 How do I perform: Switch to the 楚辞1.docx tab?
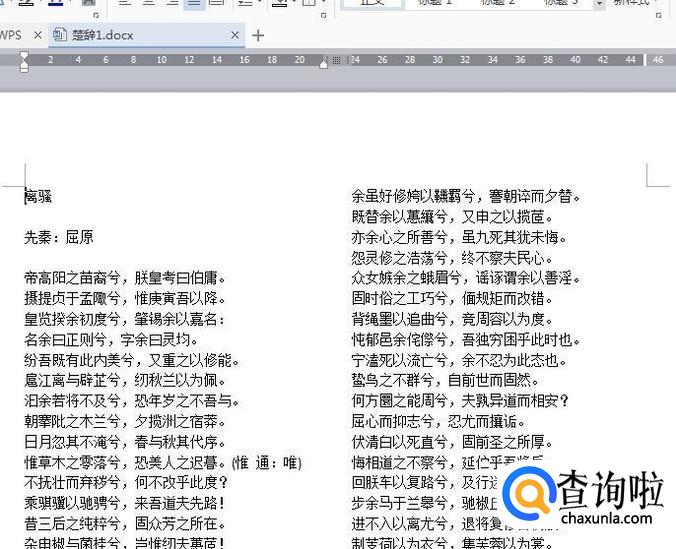147,35
